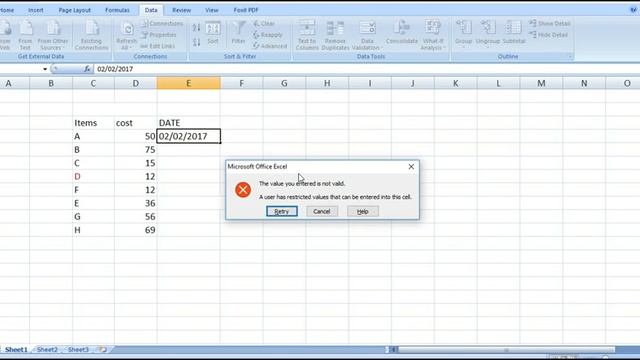Screen dimensions: 640x360
Task: Expand Outline group dialog launcher
Action: coord(570,56)
